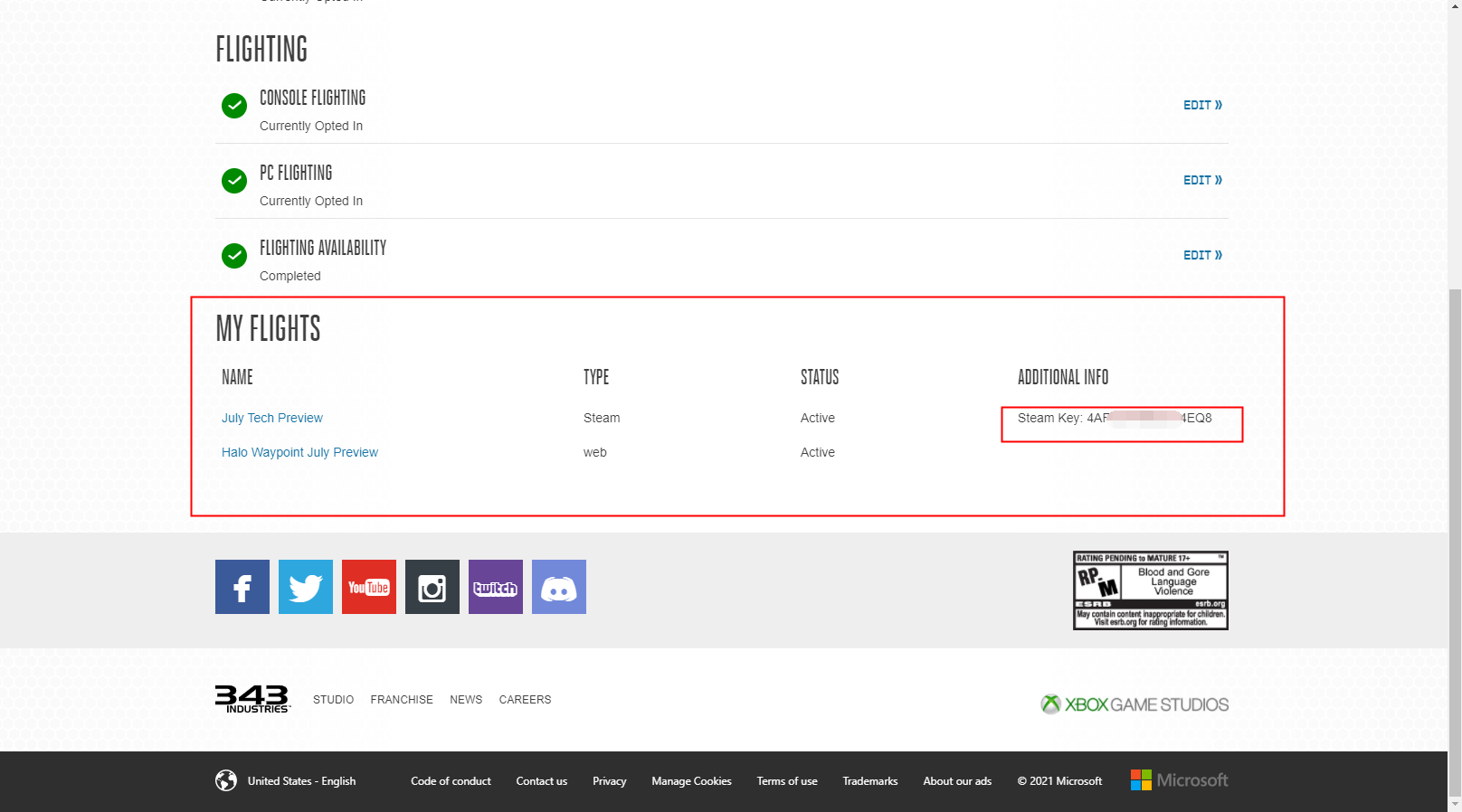Screen dimensions: 1462x812
Task: Click Active status for Halo Waypoint preview
Action: tap(818, 452)
